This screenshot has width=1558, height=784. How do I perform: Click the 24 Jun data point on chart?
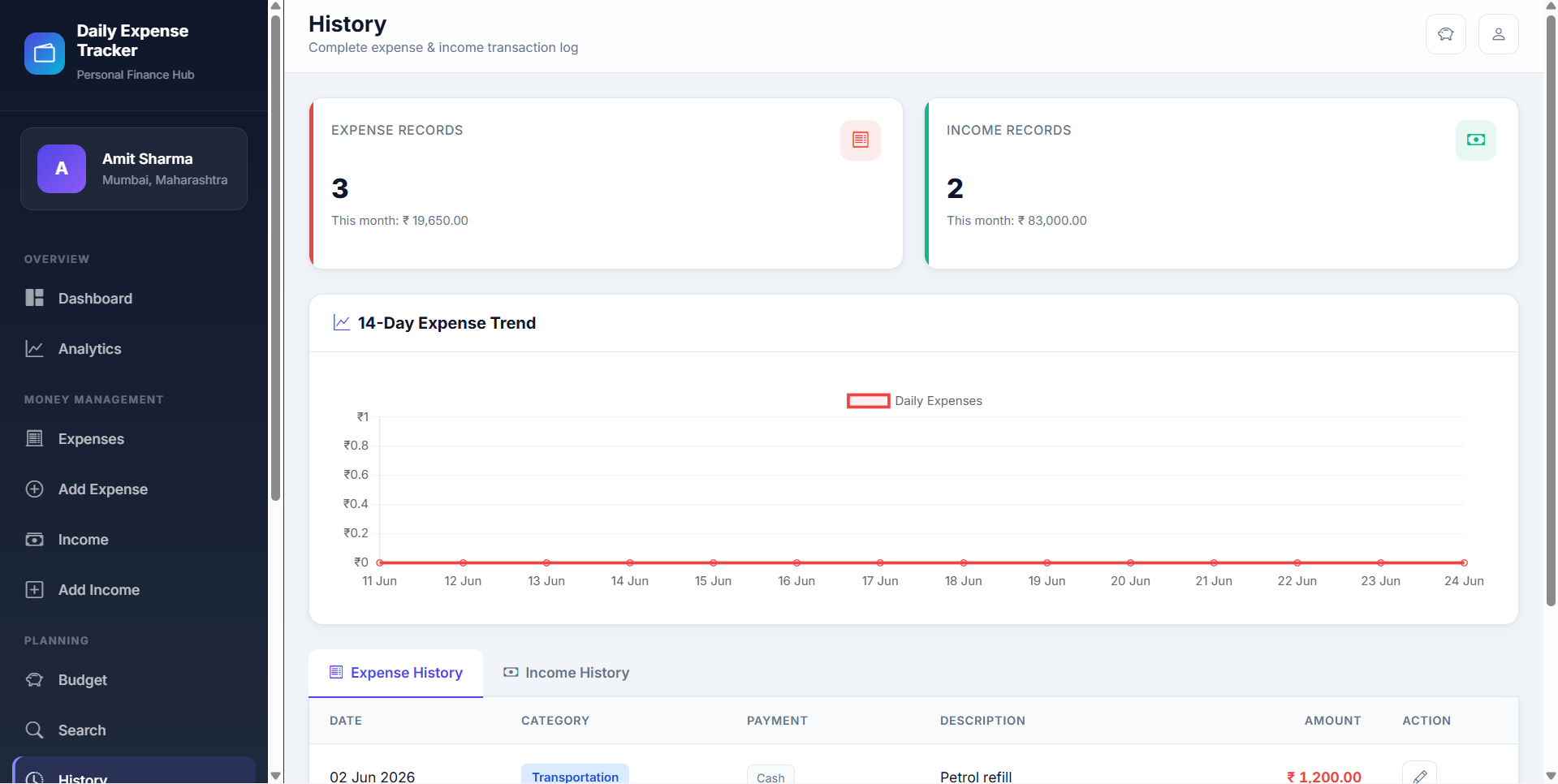pos(1464,562)
